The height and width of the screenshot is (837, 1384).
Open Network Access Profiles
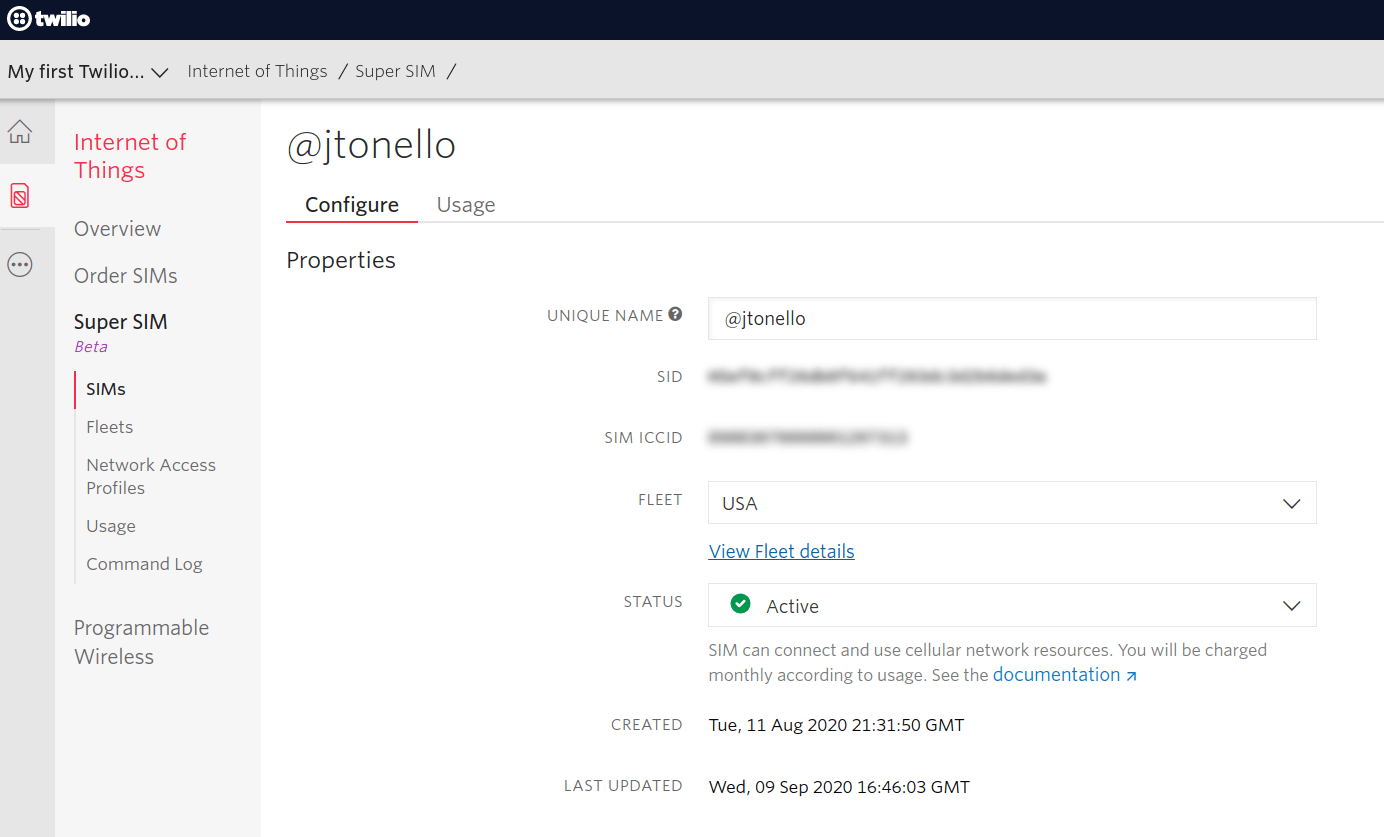click(150, 476)
